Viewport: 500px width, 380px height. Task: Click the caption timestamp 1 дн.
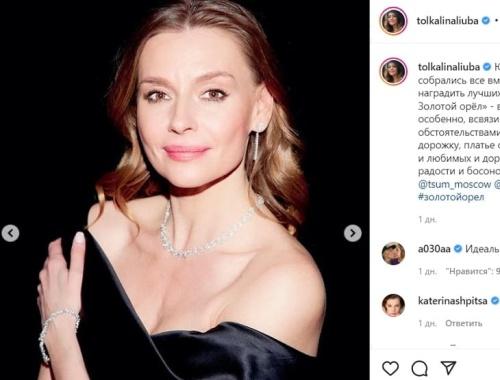click(x=427, y=219)
